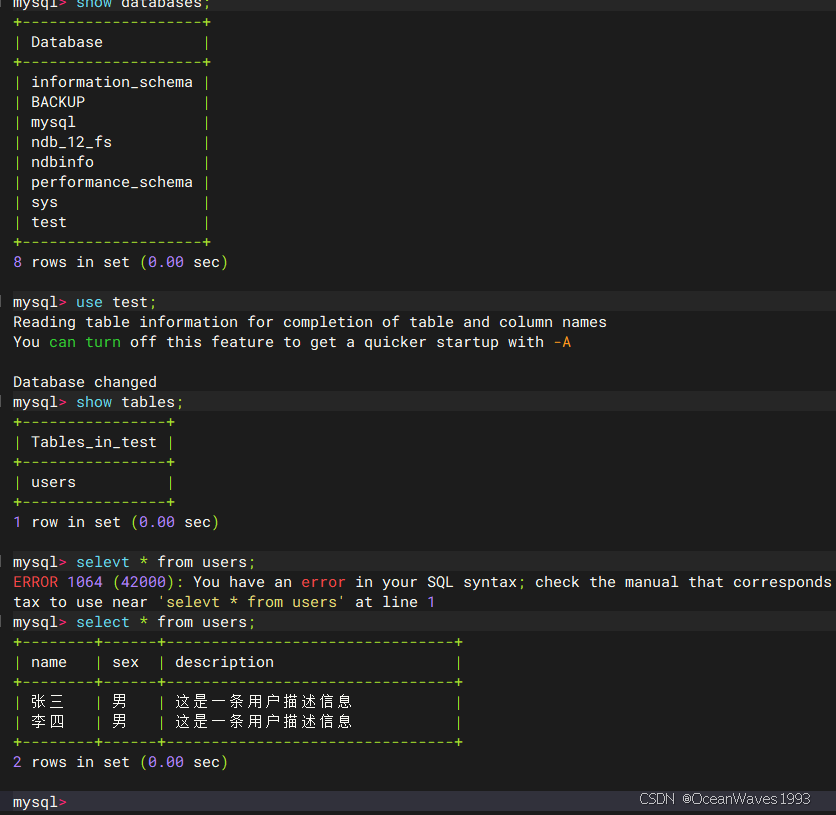Click the misspelled 'selevt' command word
The image size is (836, 815).
[x=102, y=562]
